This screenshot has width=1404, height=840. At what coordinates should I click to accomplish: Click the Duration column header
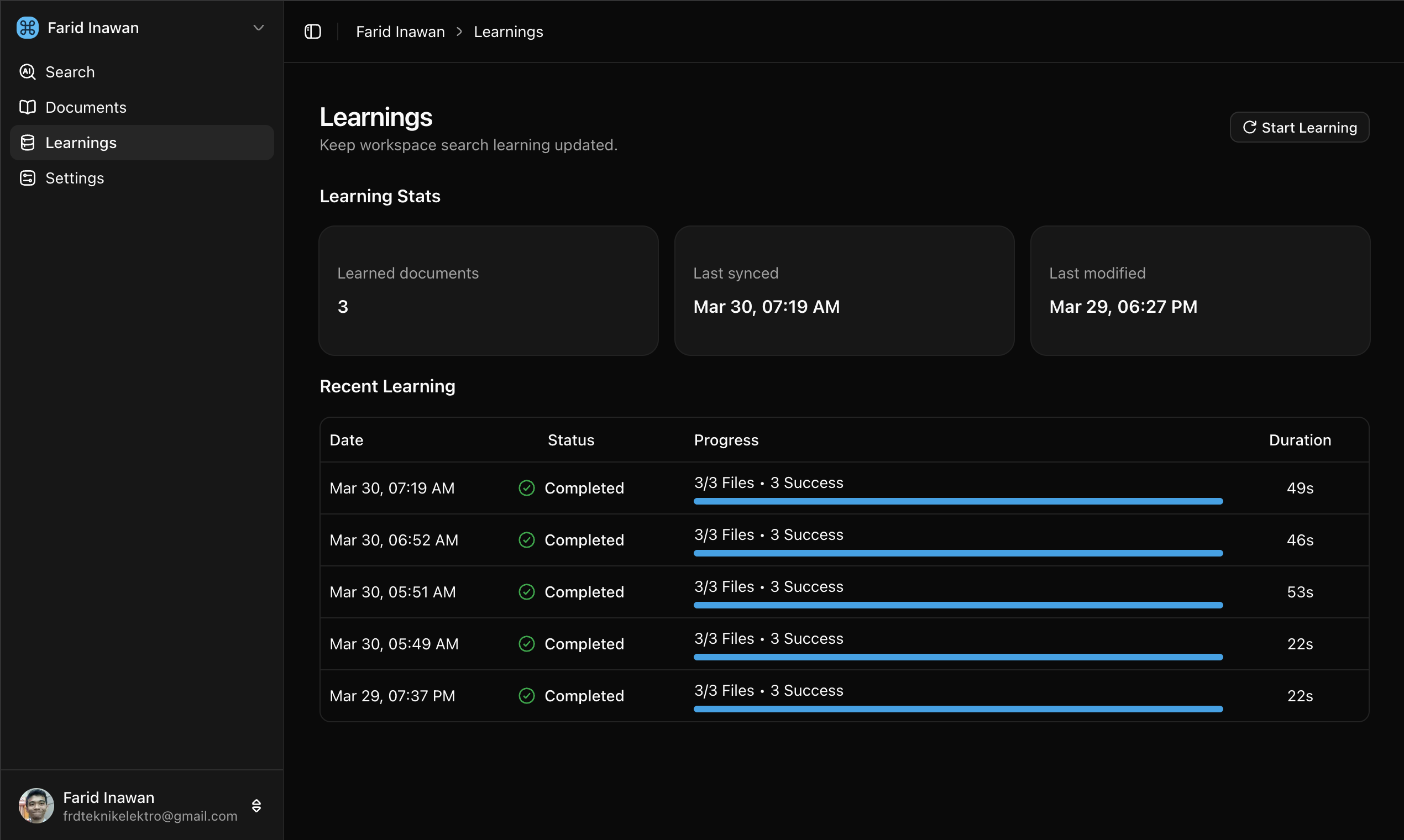coord(1300,440)
